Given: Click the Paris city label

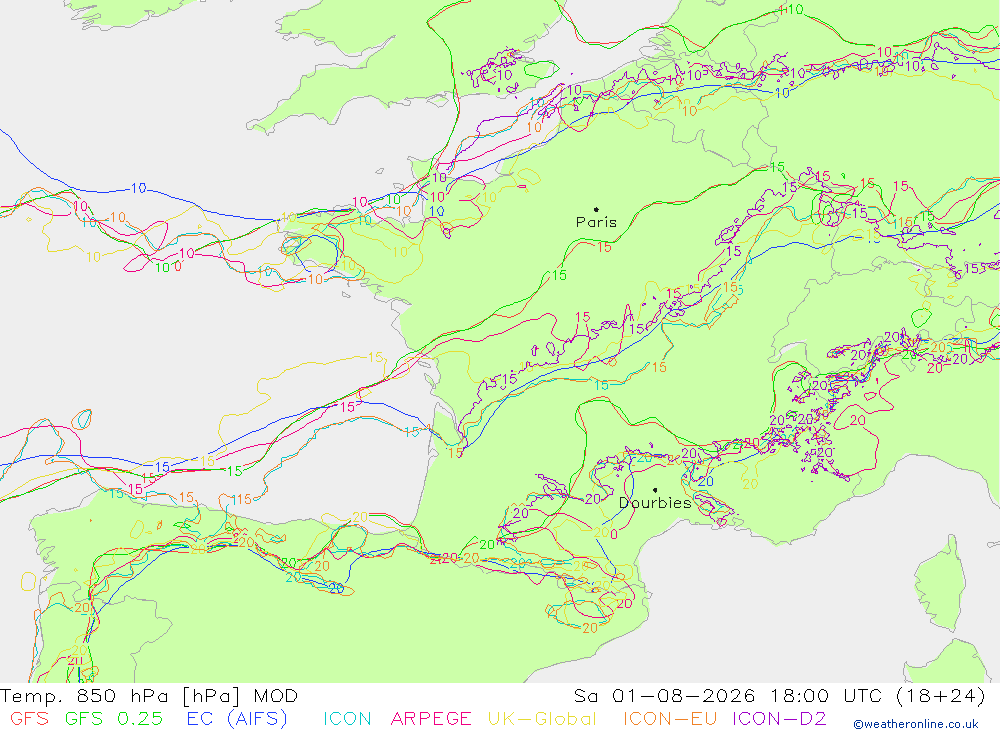Looking at the screenshot, I should pos(596,222).
